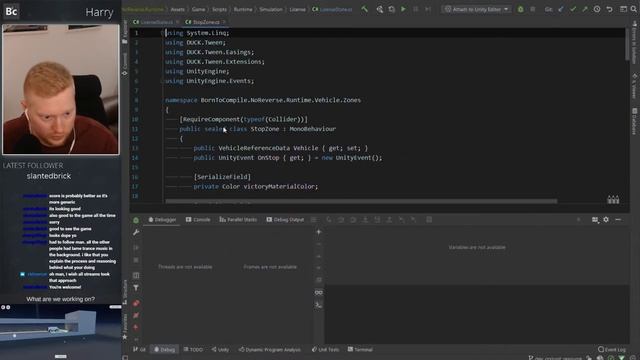Click the Git update project arrow icon
This screenshot has width=640, height=360.
pyautogui.click(x=561, y=9)
